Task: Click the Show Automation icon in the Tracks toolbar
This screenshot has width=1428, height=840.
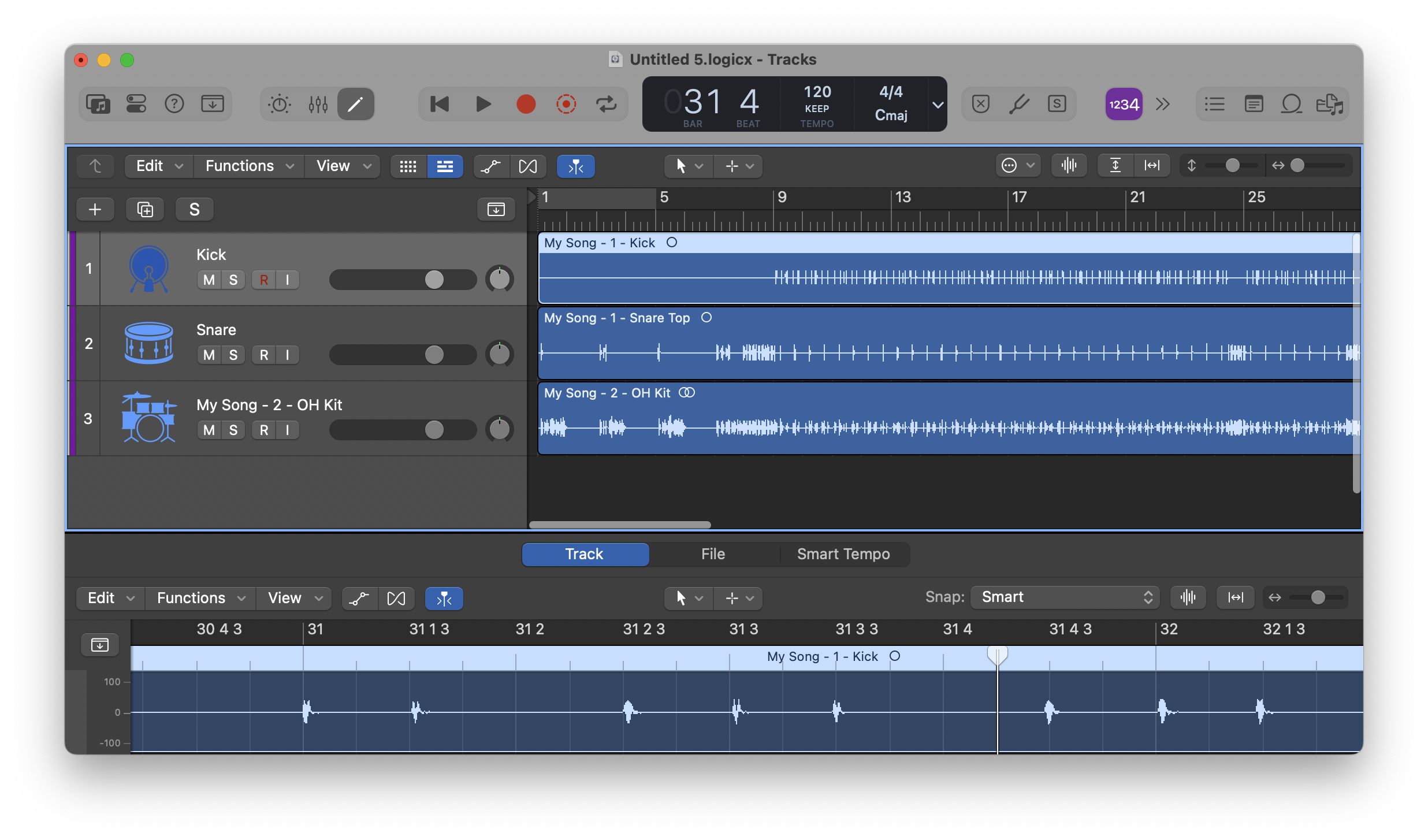Action: pos(491,166)
